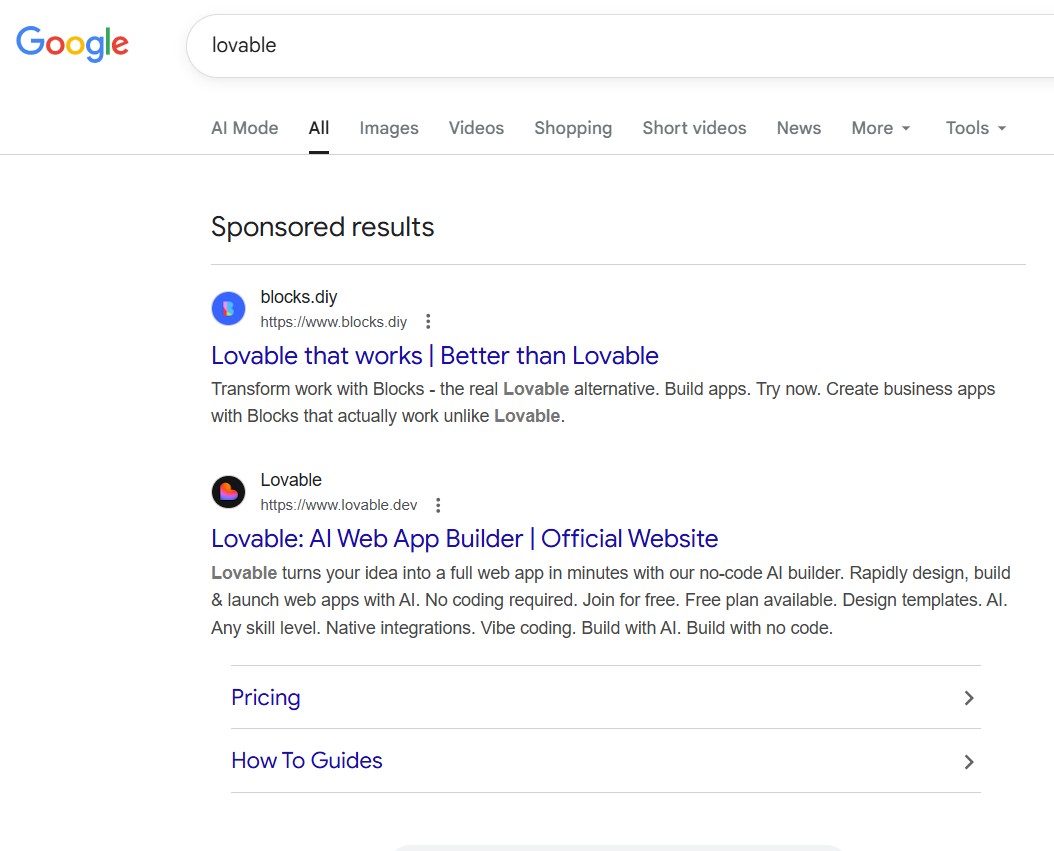This screenshot has width=1054, height=851.
Task: Click the https://www.blocks.diy URL text
Action: pyautogui.click(x=333, y=322)
